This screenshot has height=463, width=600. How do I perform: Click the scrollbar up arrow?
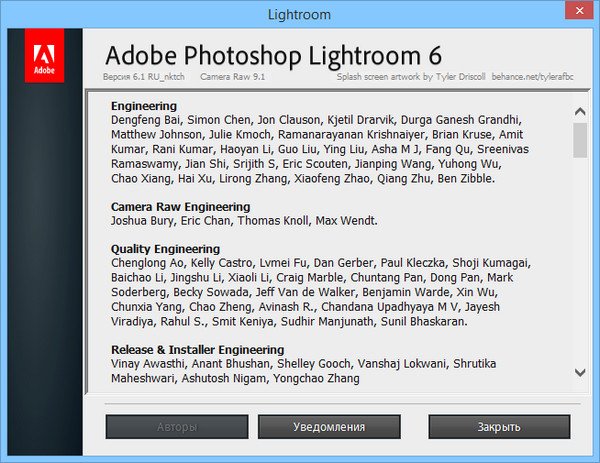pyautogui.click(x=579, y=105)
